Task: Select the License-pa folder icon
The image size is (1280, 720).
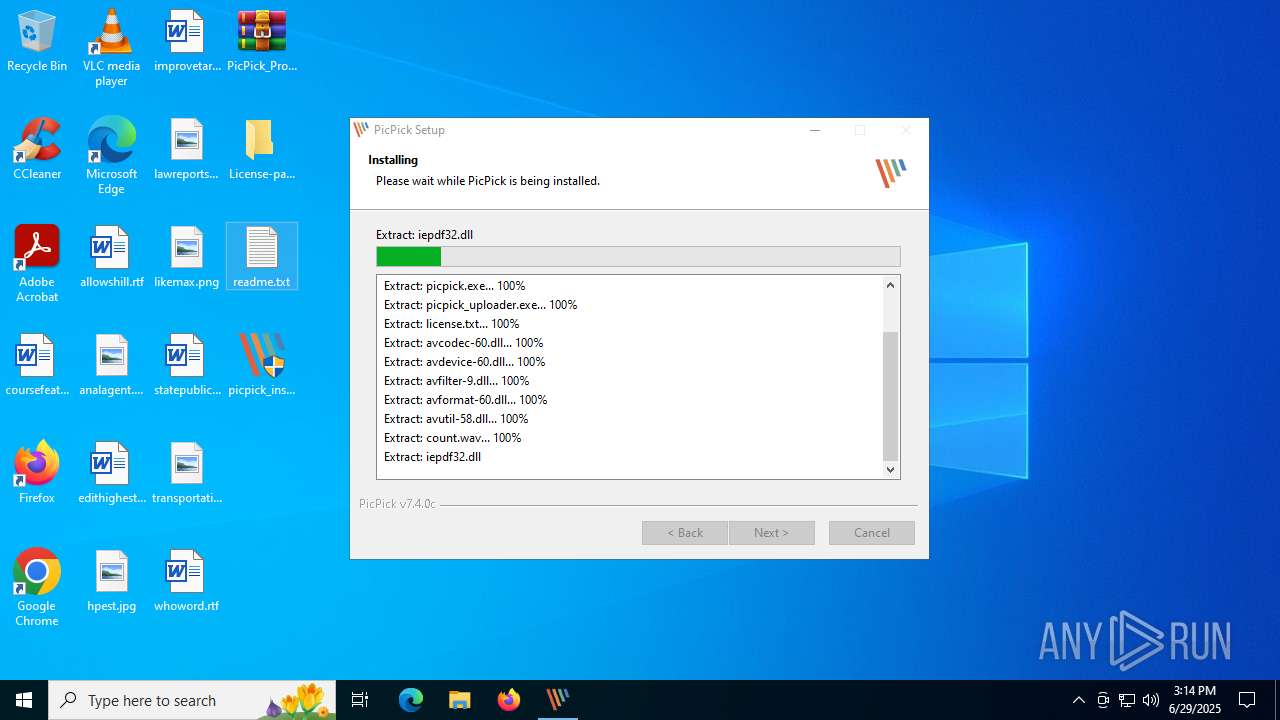Action: (262, 150)
